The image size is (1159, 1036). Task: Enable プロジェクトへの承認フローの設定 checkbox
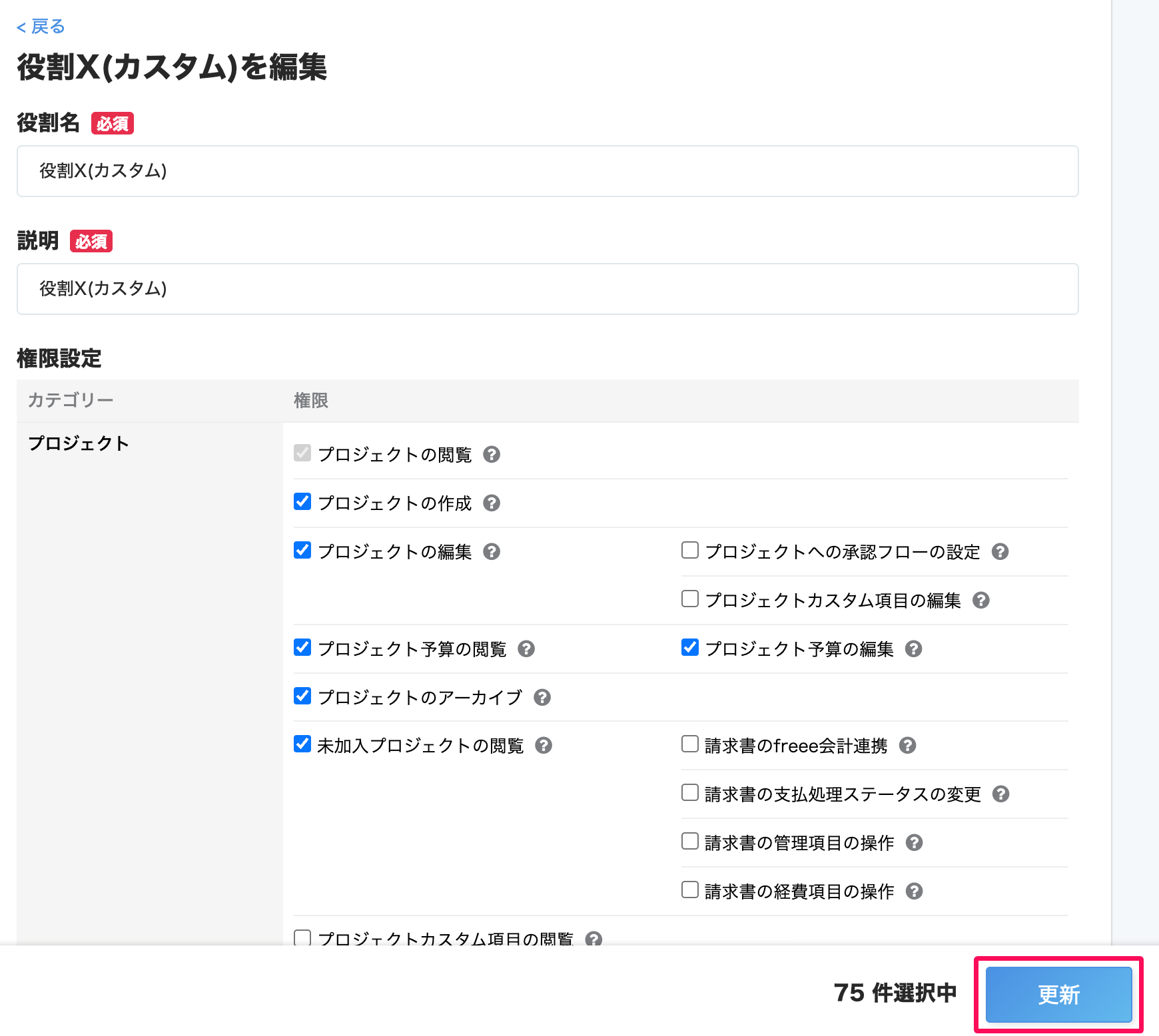690,550
